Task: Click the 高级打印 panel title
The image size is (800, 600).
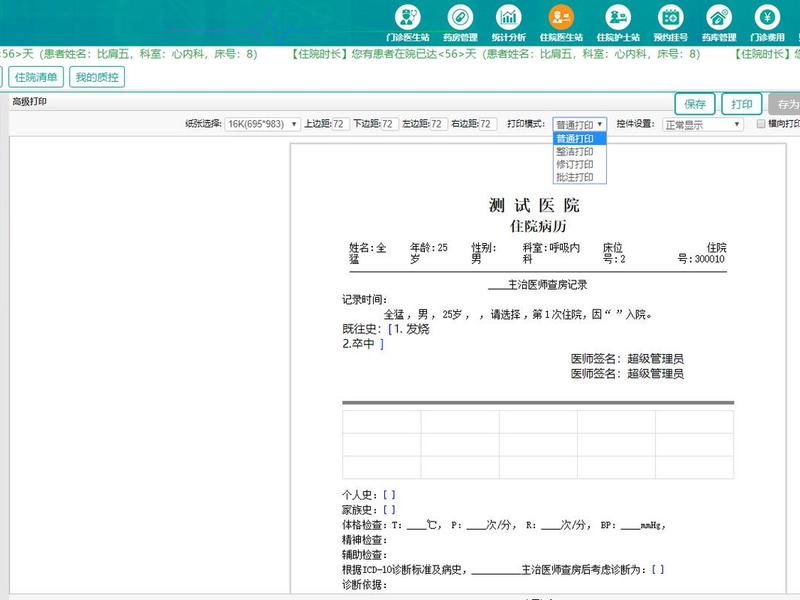Action: pos(30,102)
